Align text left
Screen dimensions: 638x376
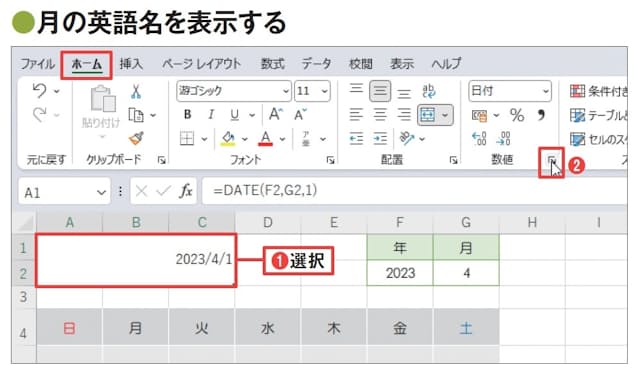[x=356, y=115]
